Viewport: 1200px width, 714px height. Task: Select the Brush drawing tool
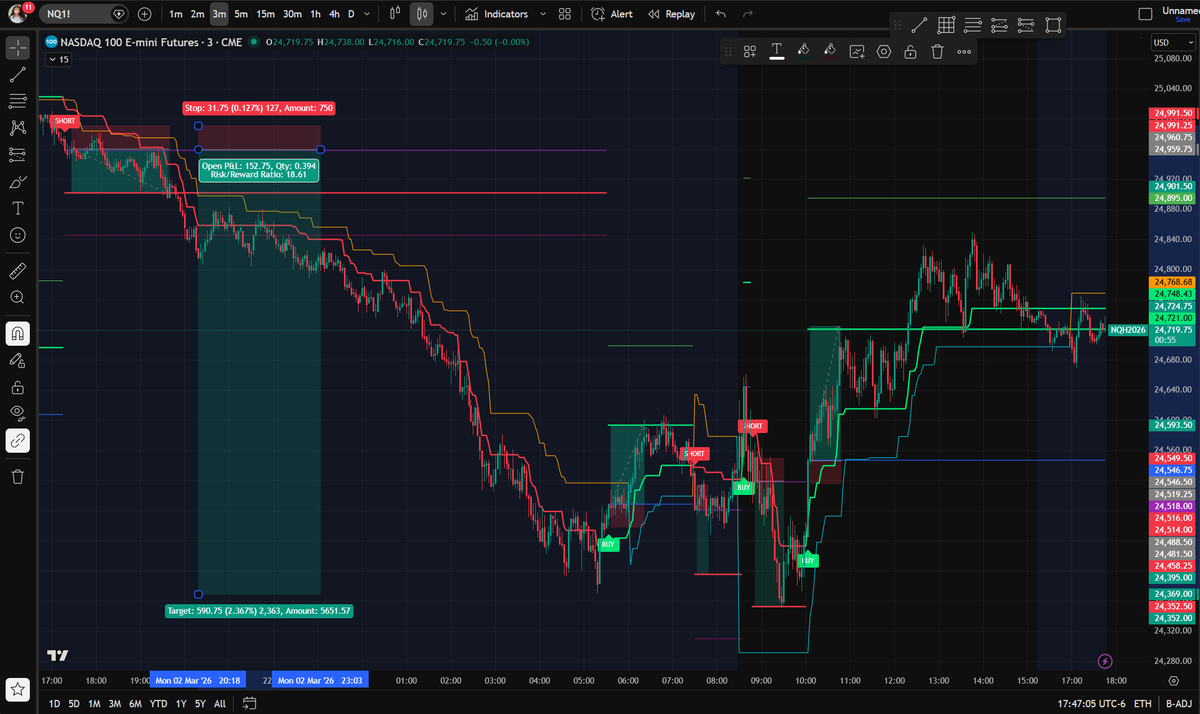coord(16,181)
